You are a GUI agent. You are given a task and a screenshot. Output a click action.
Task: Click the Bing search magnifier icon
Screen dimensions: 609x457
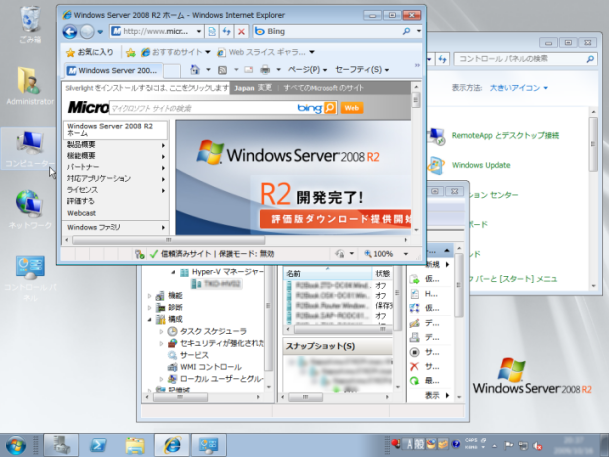click(406, 31)
